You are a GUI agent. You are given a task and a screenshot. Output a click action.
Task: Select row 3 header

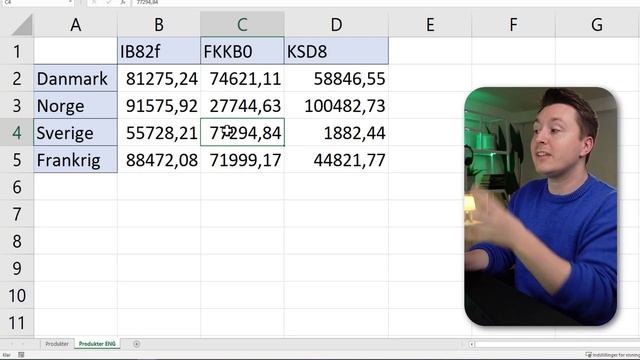pos(17,105)
